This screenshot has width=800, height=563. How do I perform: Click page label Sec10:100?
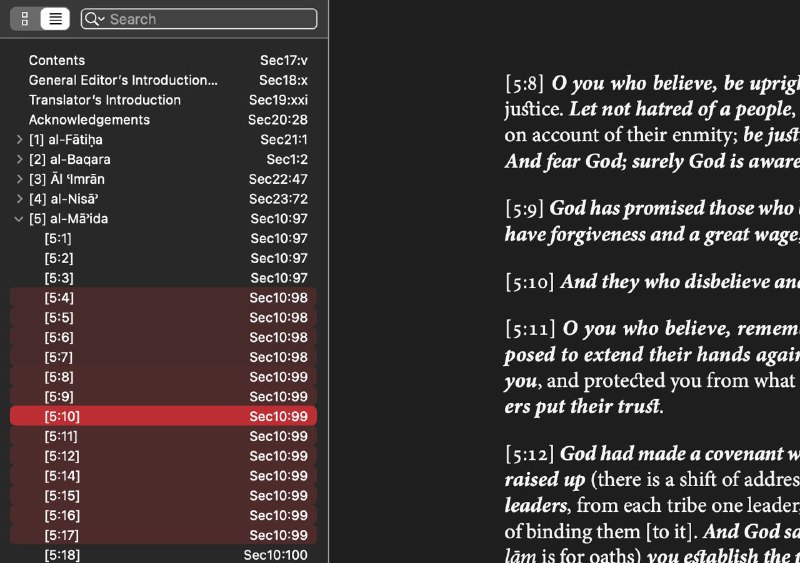(276, 555)
